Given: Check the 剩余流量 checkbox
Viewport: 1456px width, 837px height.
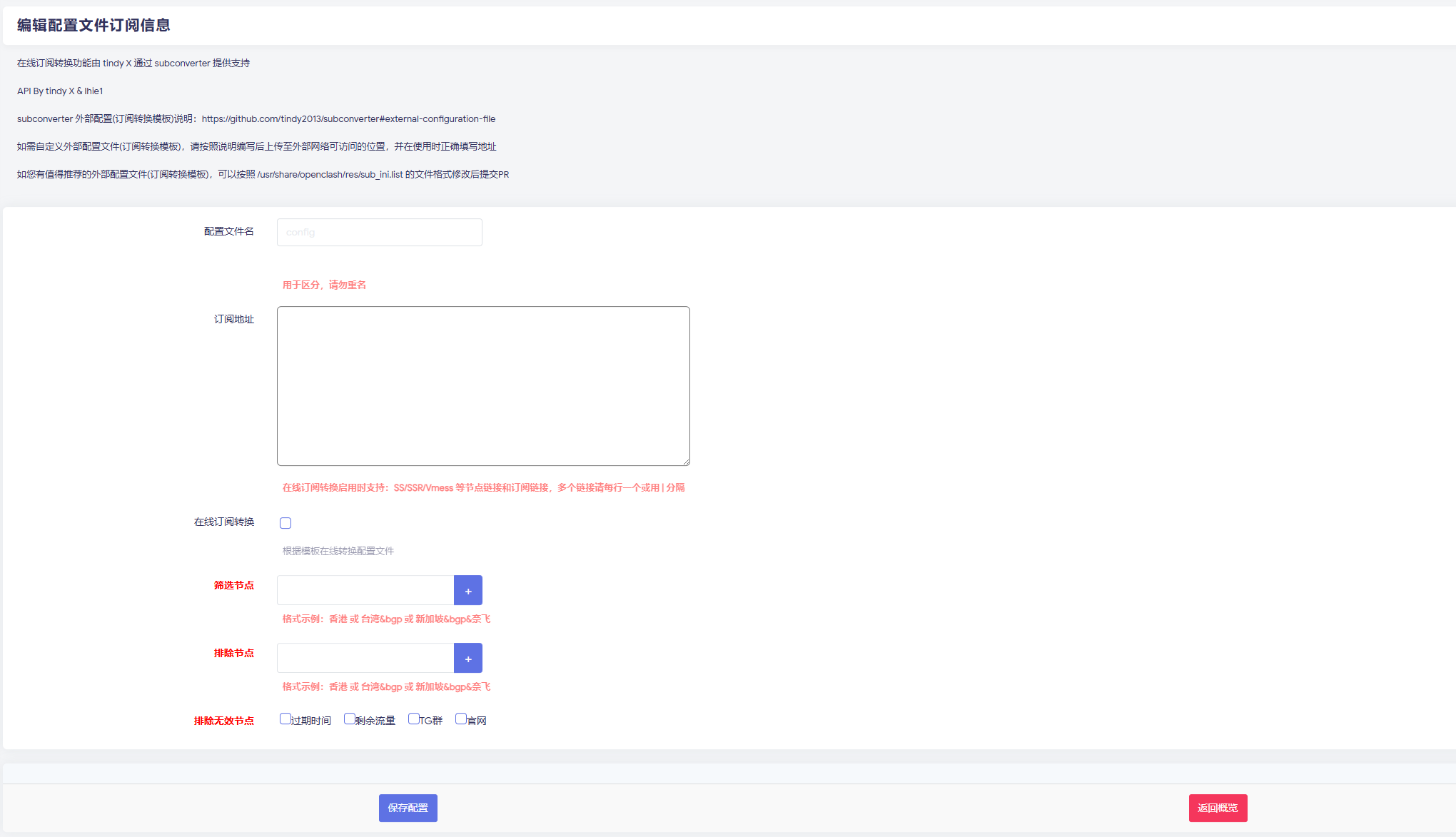Looking at the screenshot, I should click(349, 719).
